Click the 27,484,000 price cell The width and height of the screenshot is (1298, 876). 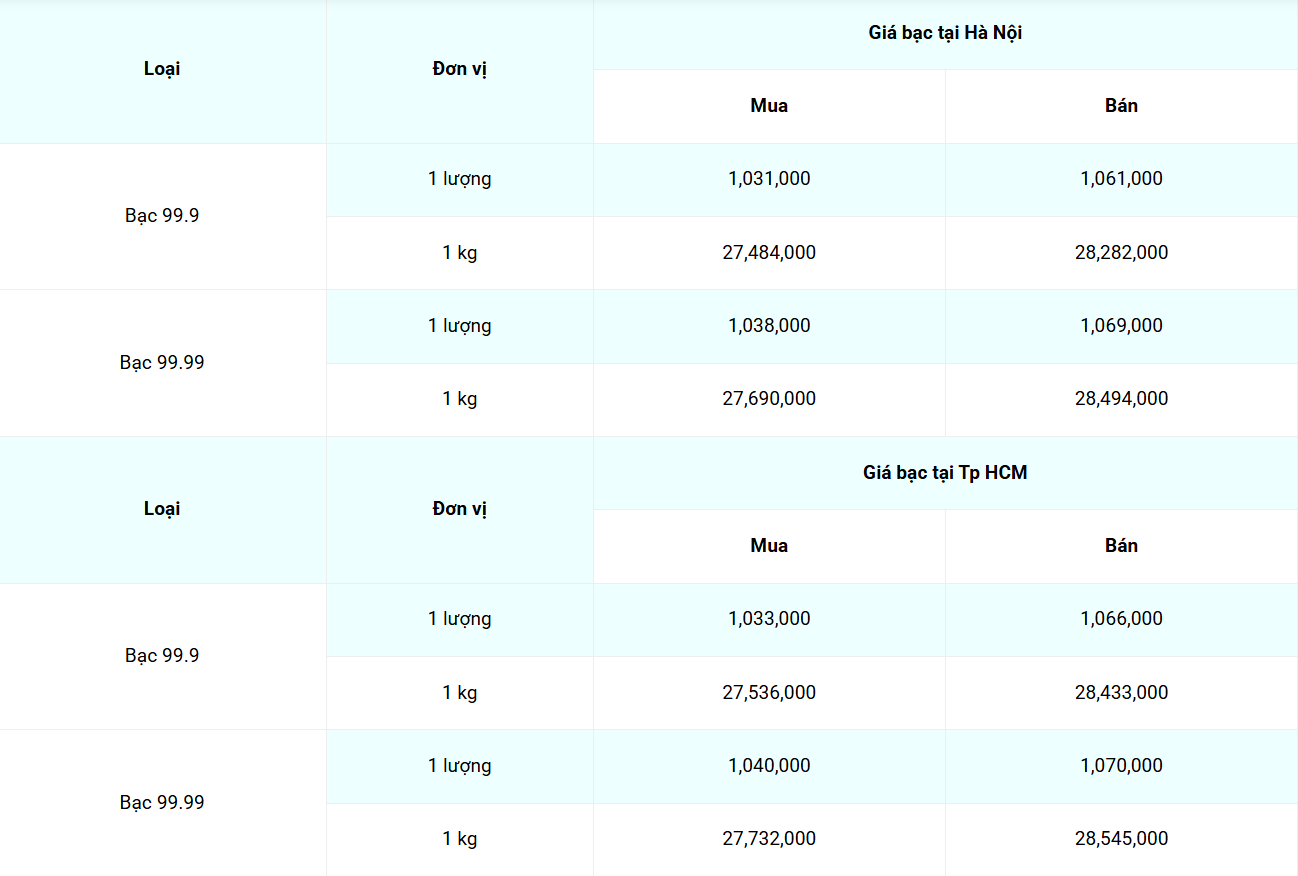pyautogui.click(x=769, y=252)
